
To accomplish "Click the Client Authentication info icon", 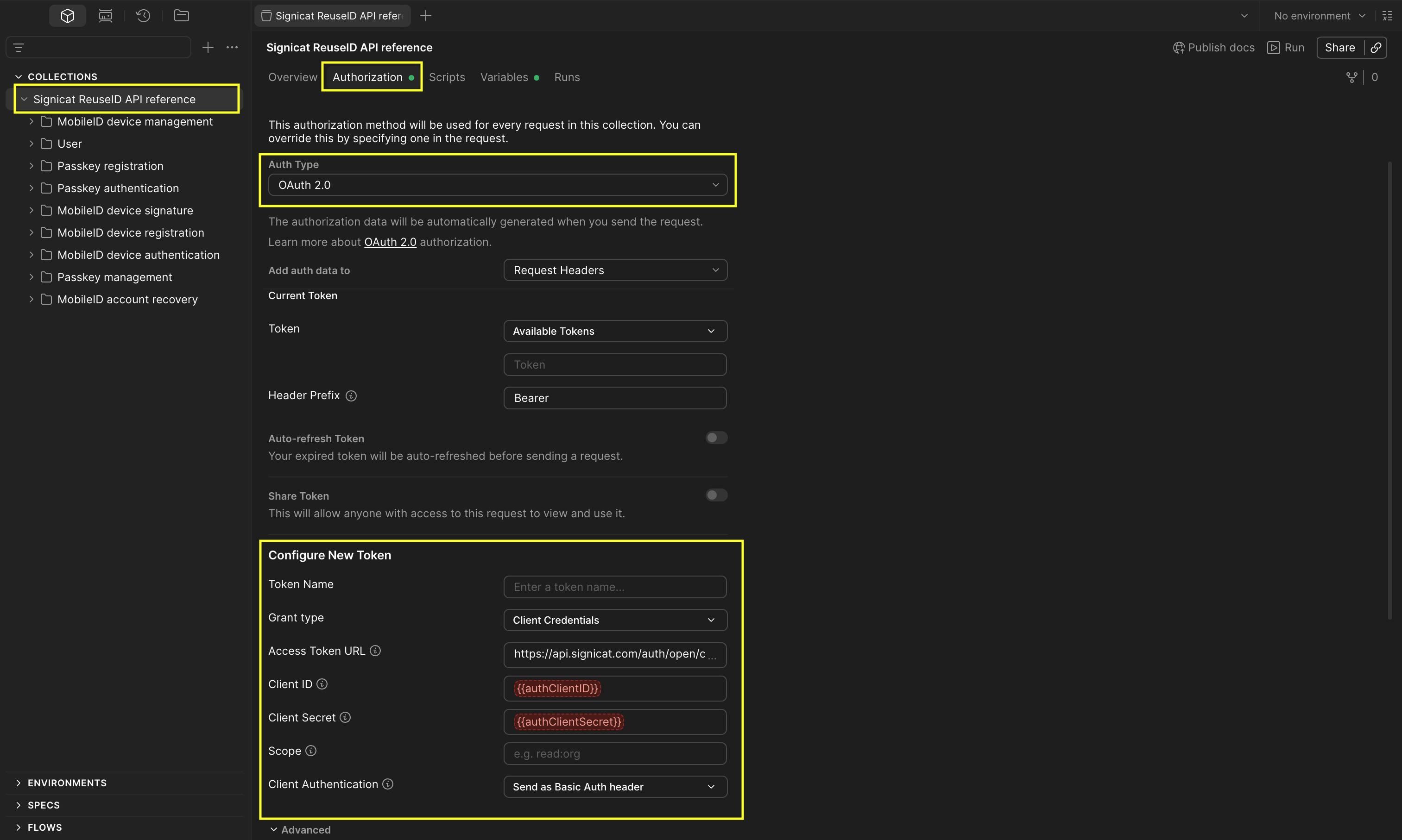I will (388, 784).
